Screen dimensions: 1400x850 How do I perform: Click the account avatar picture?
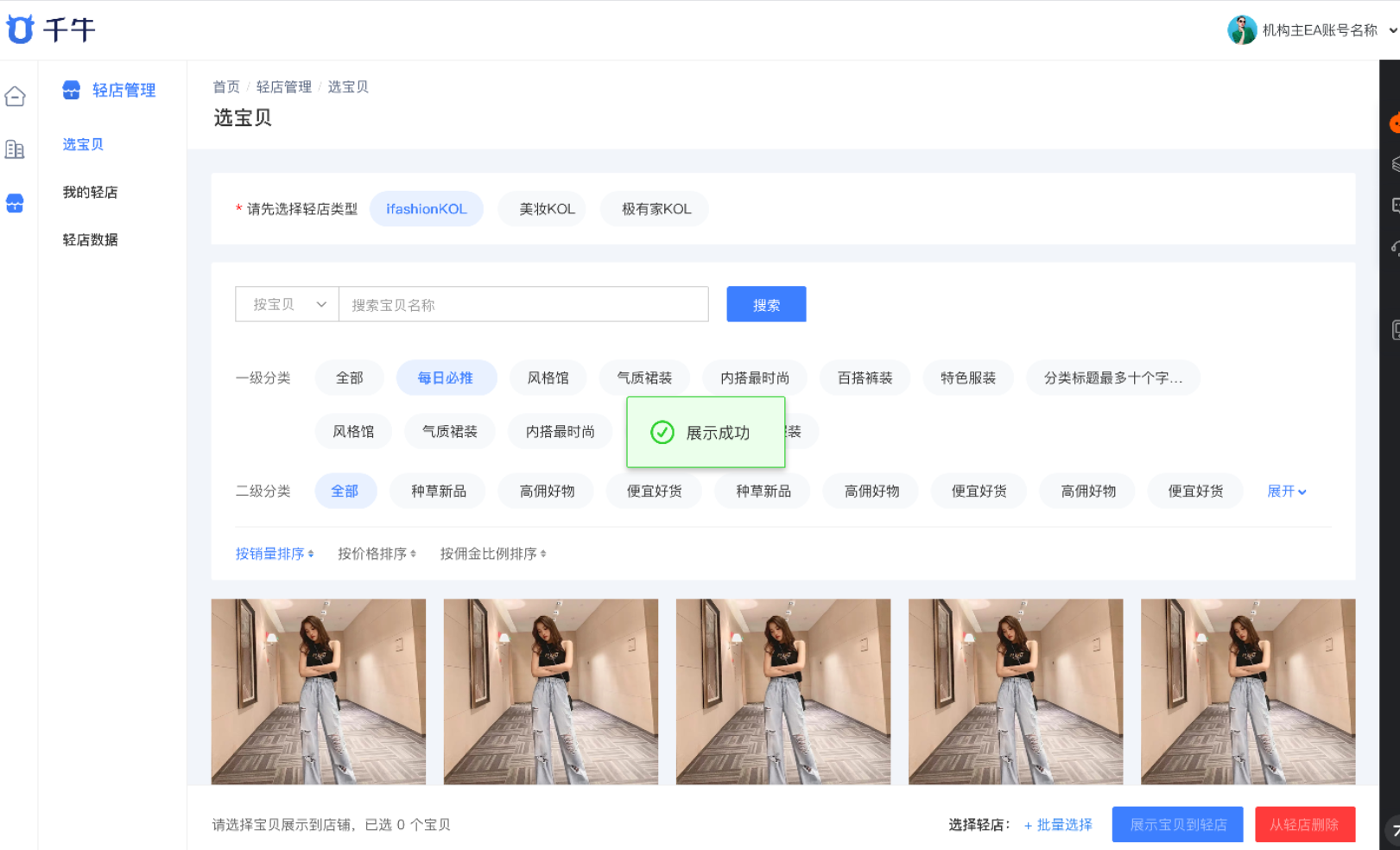click(1242, 30)
